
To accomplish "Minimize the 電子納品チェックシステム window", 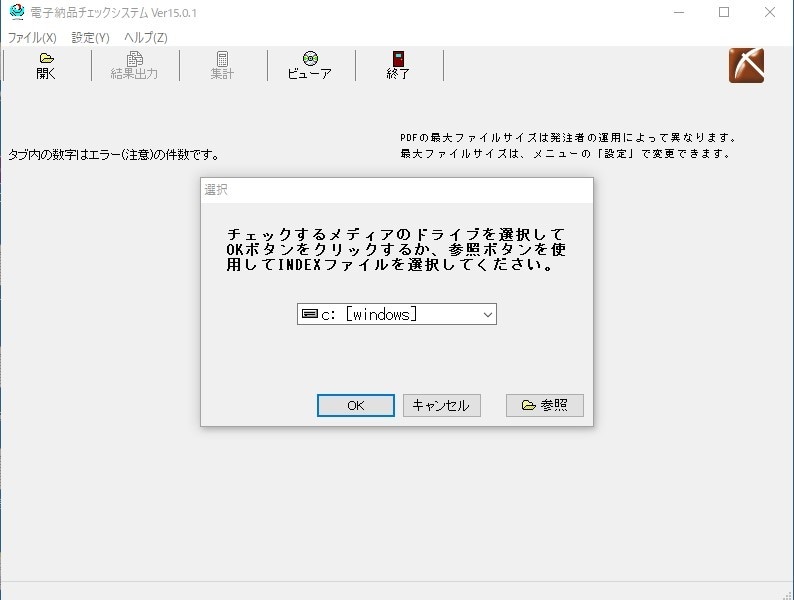I will pyautogui.click(x=679, y=12).
